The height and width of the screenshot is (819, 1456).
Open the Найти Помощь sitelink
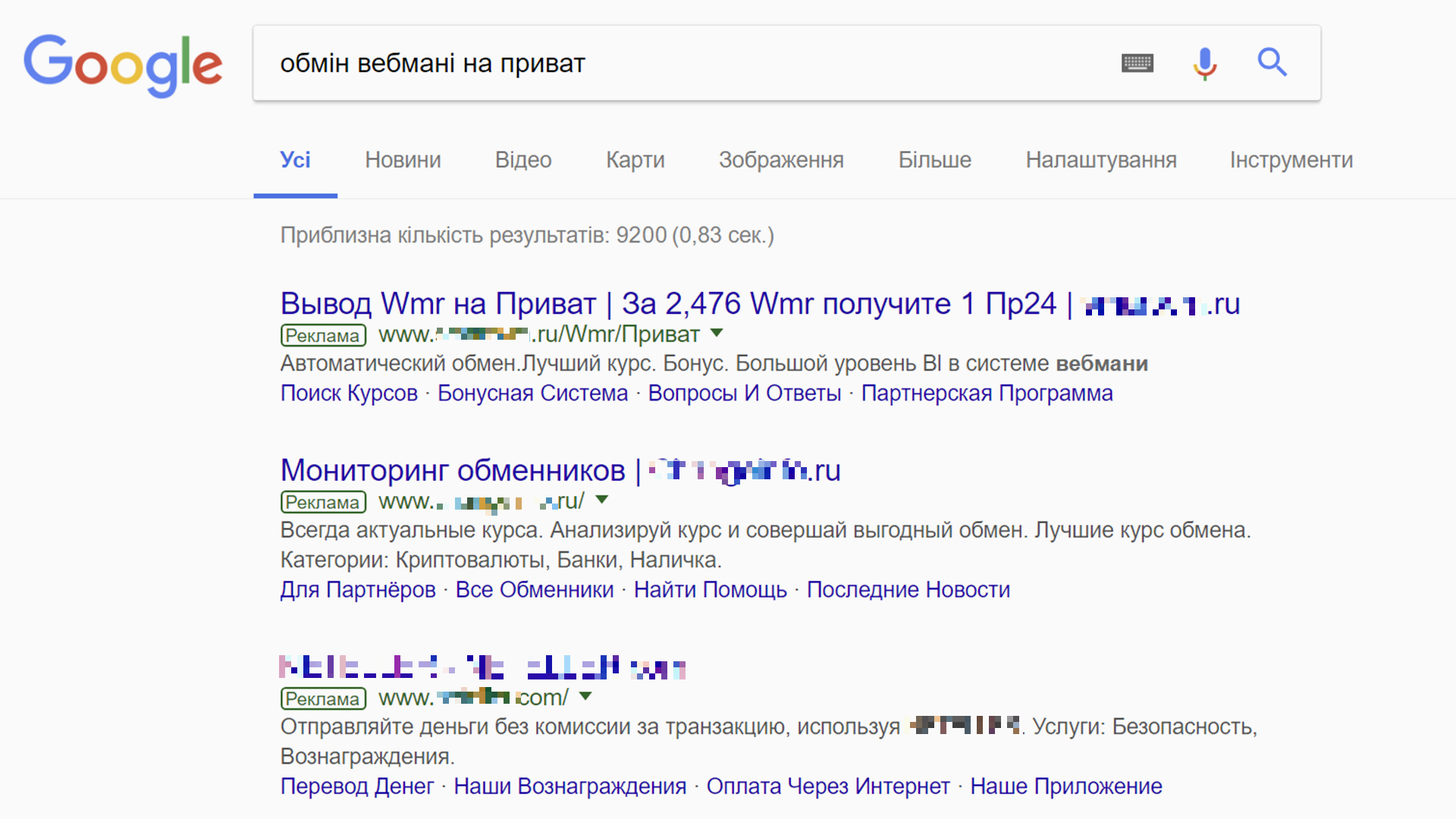click(711, 590)
